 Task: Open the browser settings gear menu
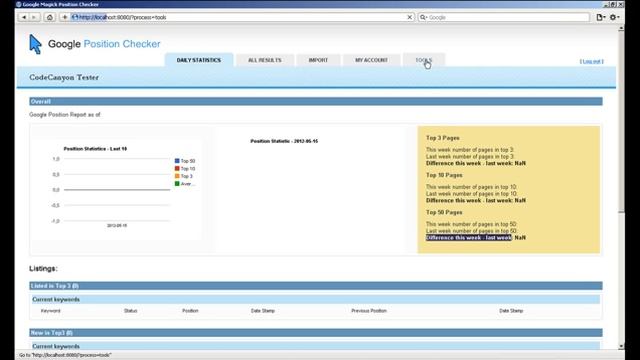(614, 17)
